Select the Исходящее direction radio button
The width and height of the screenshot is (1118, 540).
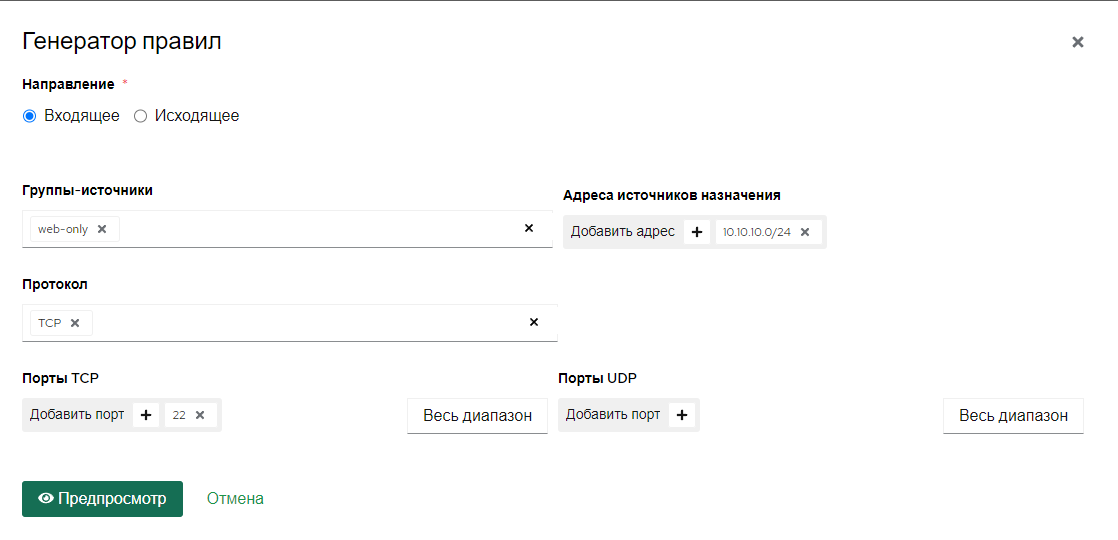point(140,116)
